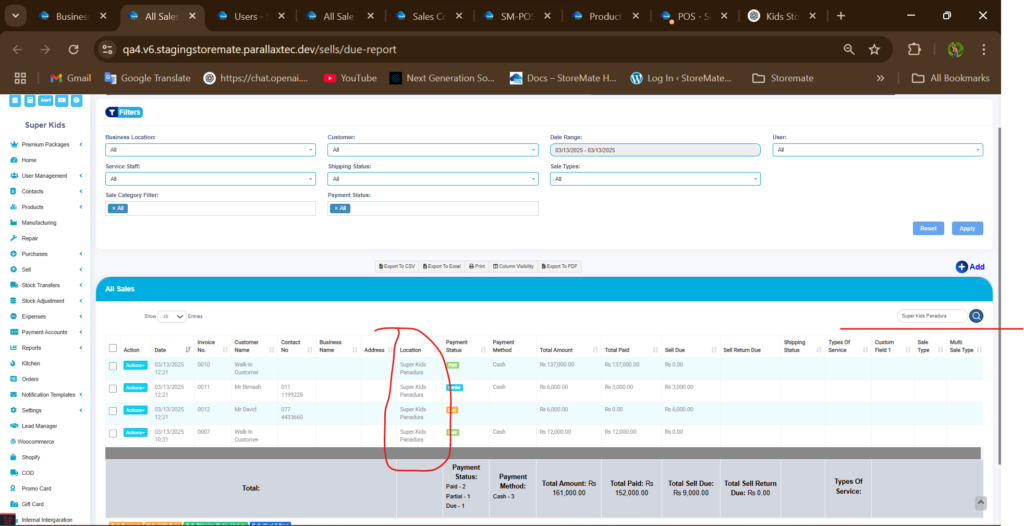Viewport: 1024px width, 526px height.
Task: Click the table search box containing Super Kids Panadura
Action: tap(933, 316)
